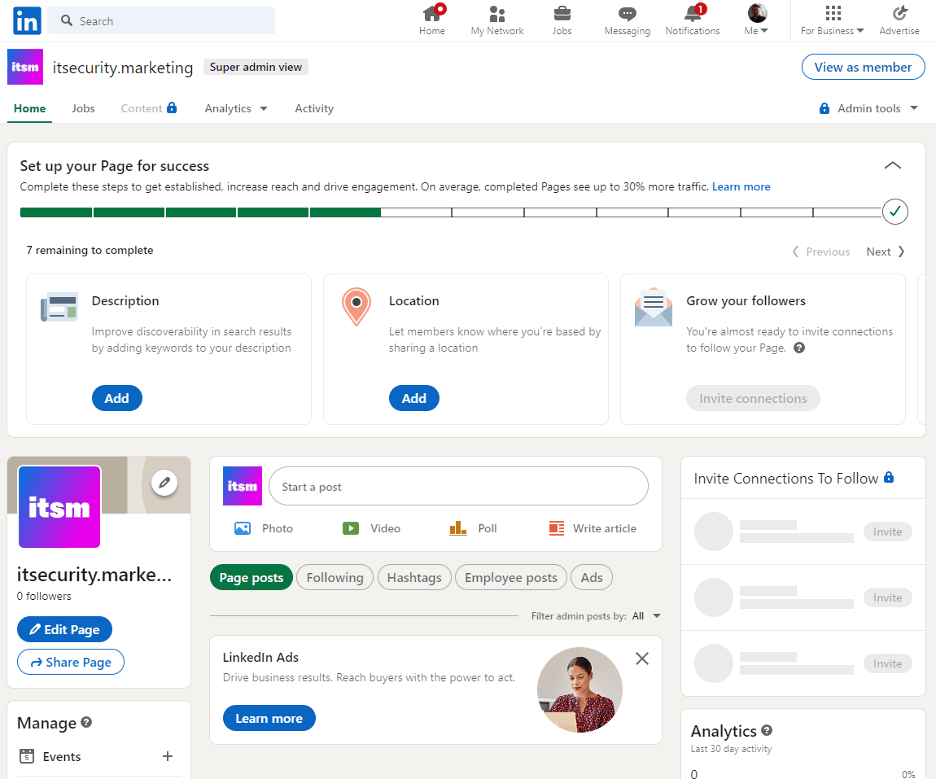This screenshot has height=780, width=936.
Task: Attach a Photo to a new post
Action: pyautogui.click(x=264, y=528)
